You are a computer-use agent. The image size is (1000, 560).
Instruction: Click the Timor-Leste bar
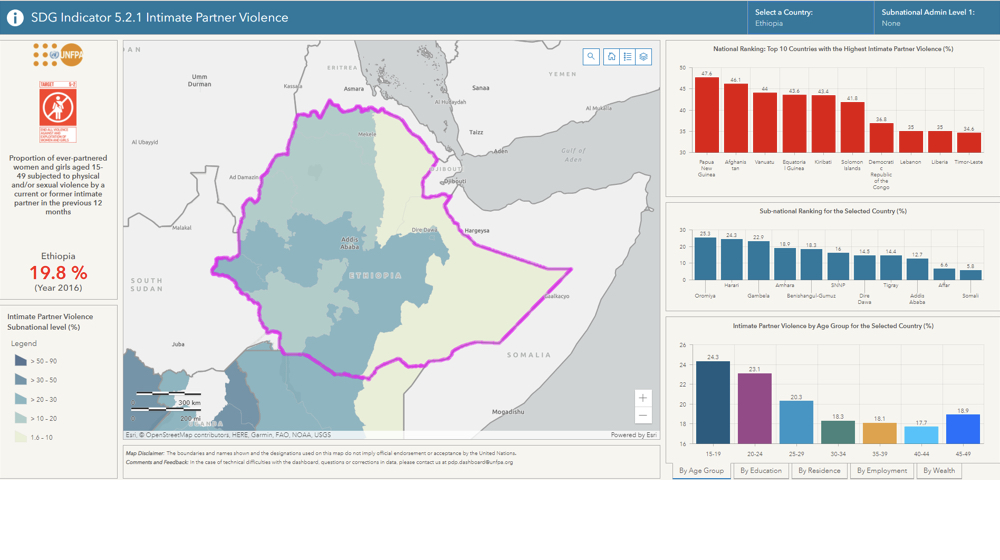(x=969, y=142)
